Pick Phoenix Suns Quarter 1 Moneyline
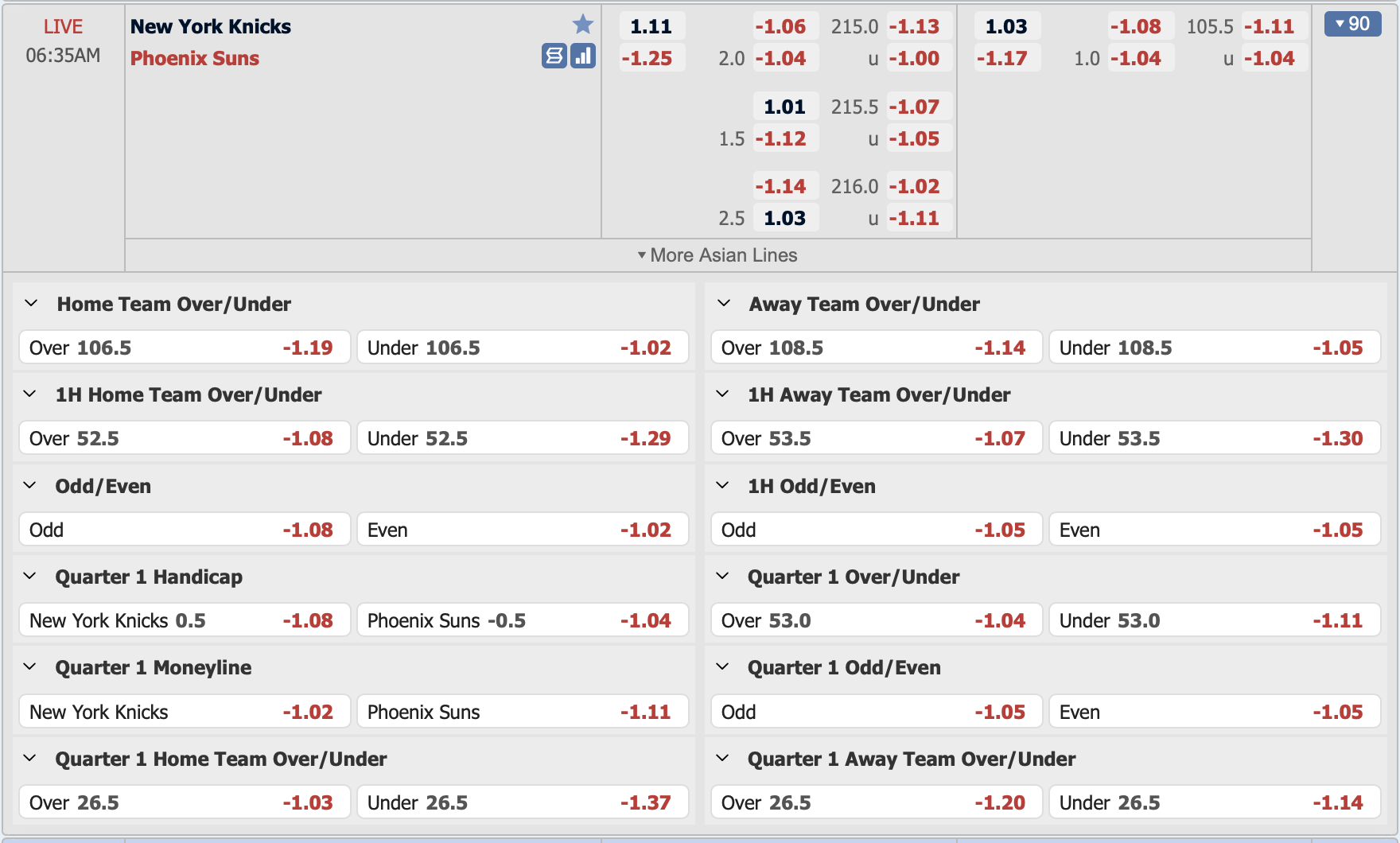Screen dimensions: 1400x843 coord(523,712)
